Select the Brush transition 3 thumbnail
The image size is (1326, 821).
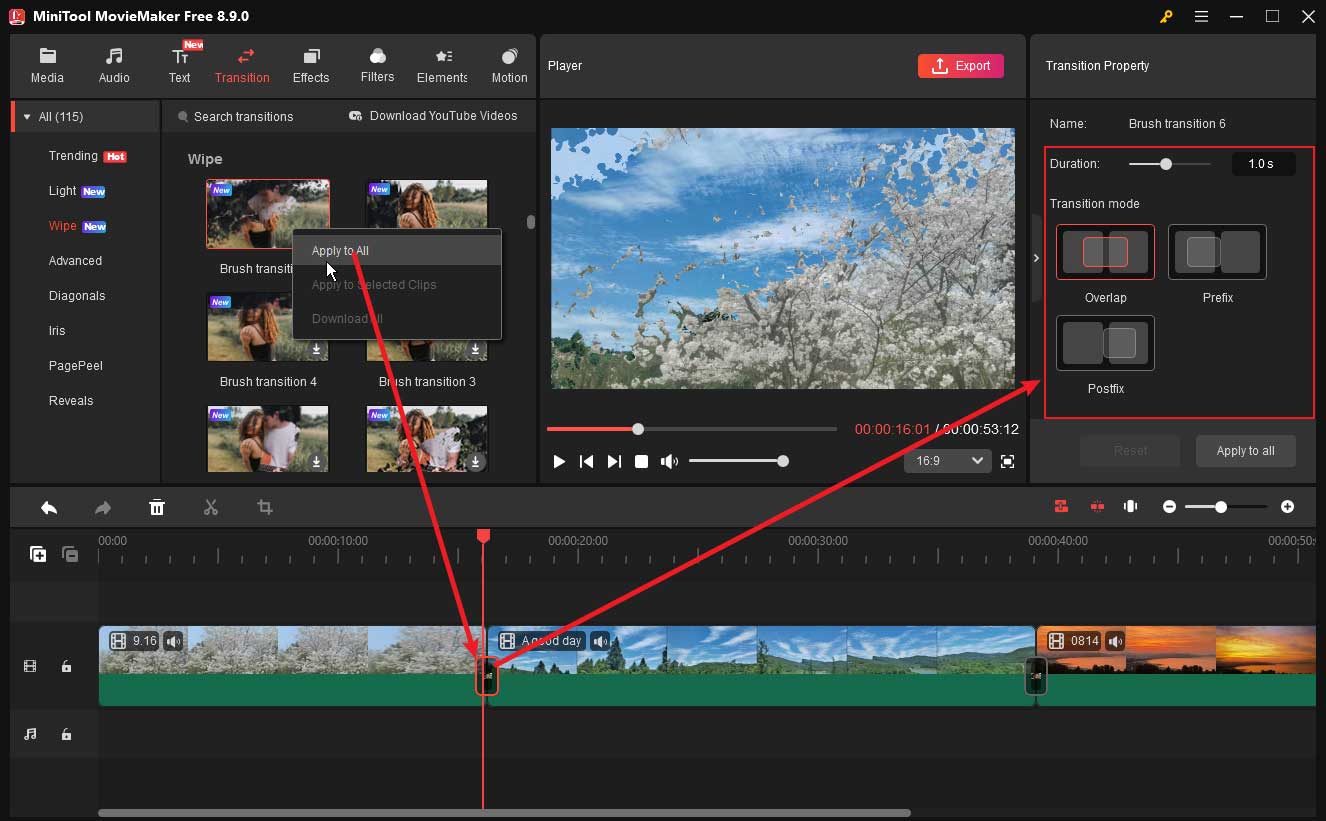427,327
